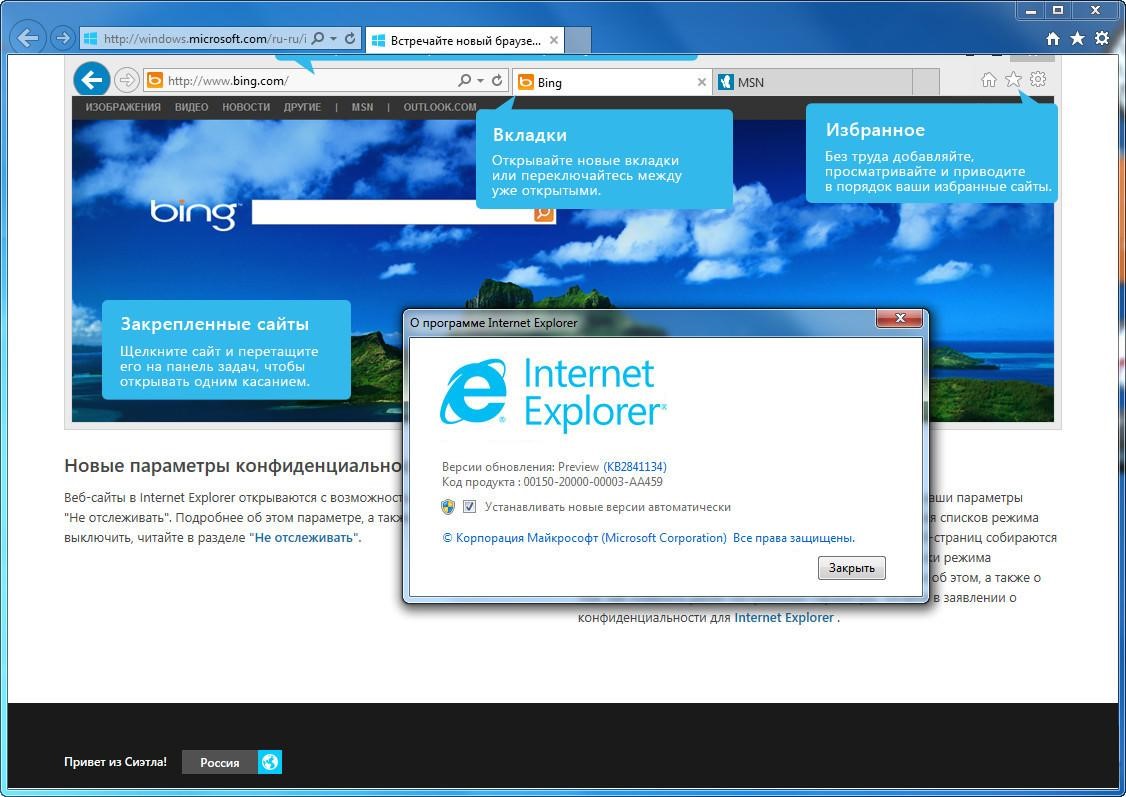Close the "О программе Internet Explorer" dialog with X
1126x797 pixels.
[x=900, y=318]
